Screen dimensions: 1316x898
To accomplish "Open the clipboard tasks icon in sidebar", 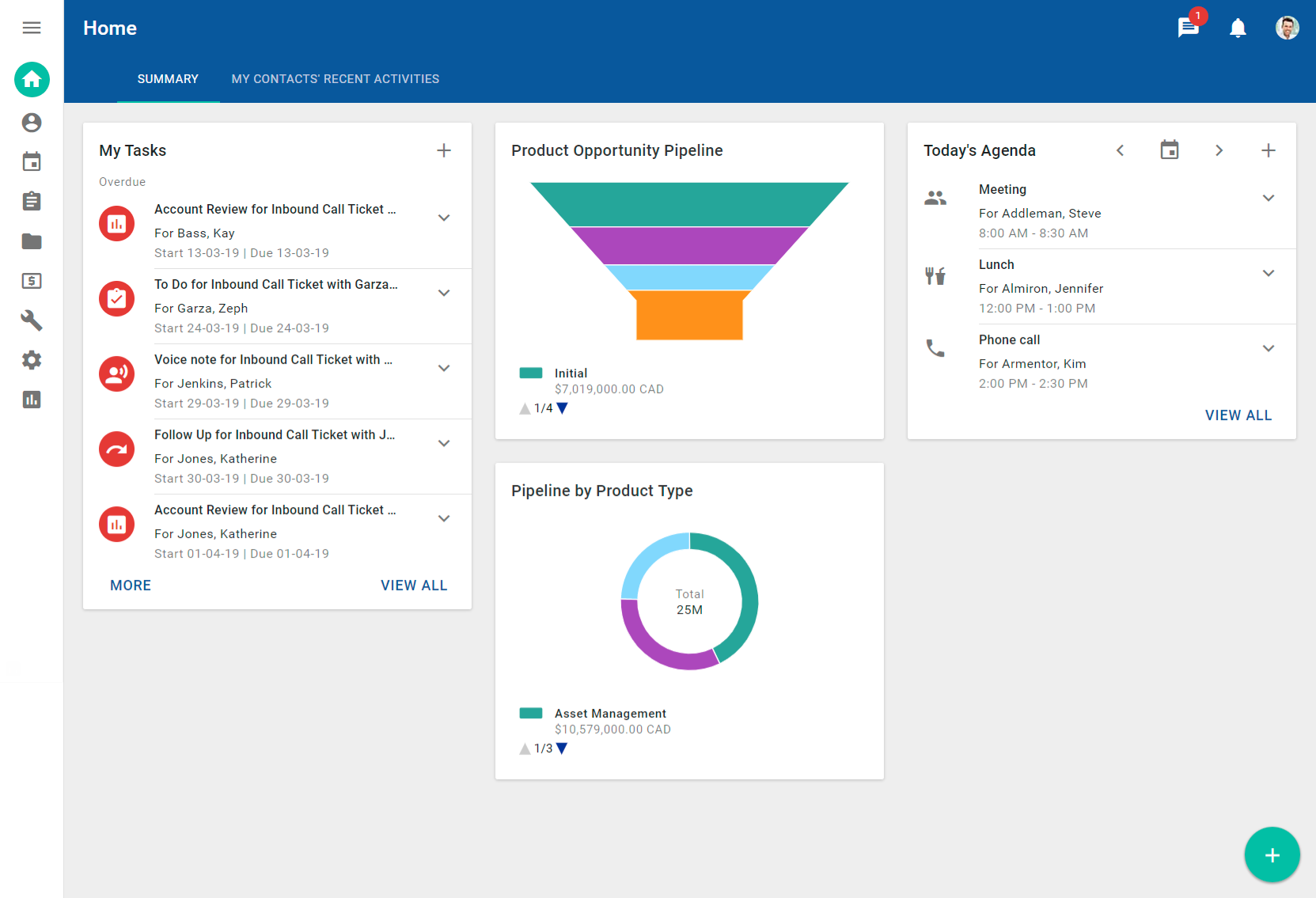I will (32, 202).
